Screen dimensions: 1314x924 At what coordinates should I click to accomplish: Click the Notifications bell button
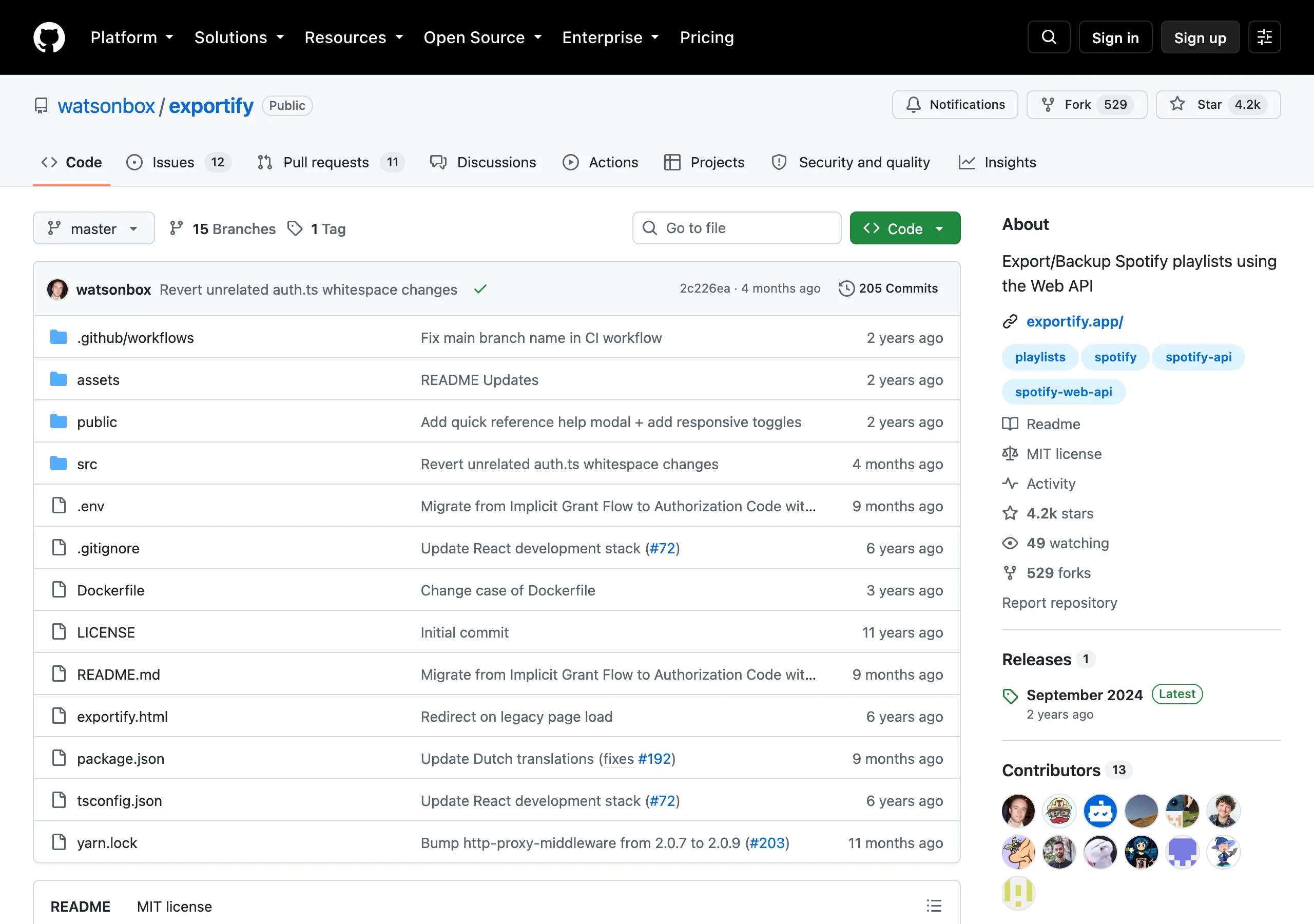pyautogui.click(x=955, y=105)
